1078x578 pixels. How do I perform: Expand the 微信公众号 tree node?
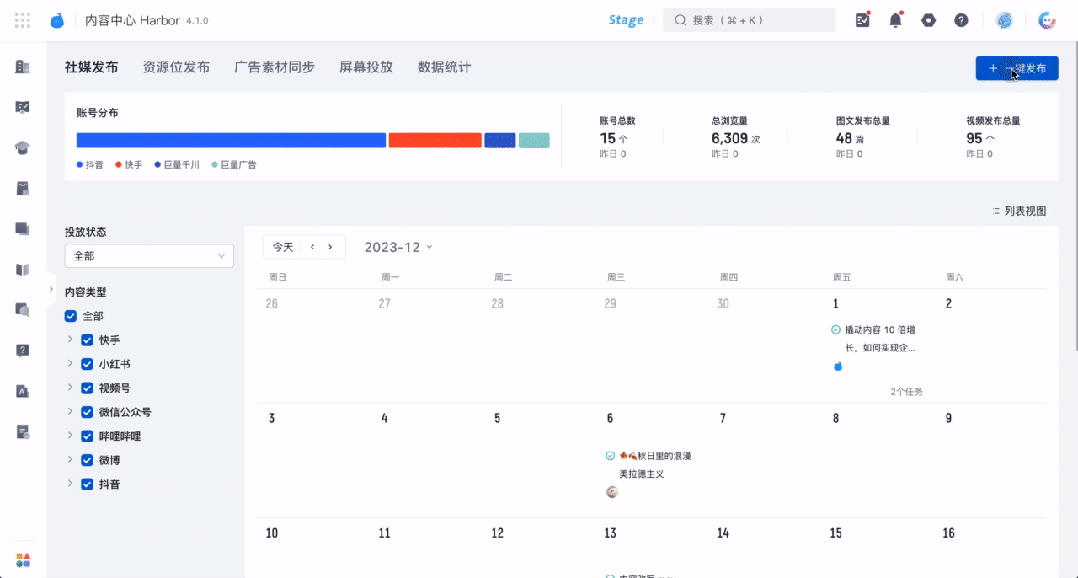[69, 412]
